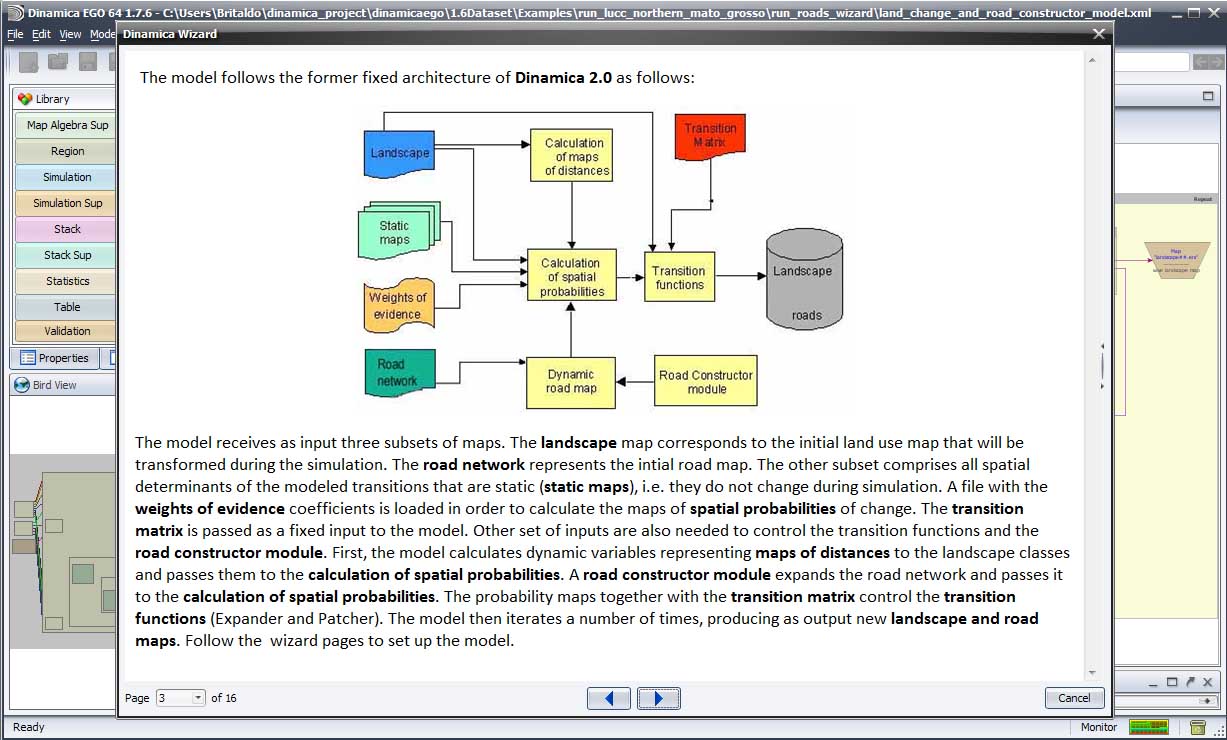
Task: Select the Simulation Sup library category
Action: [67, 203]
